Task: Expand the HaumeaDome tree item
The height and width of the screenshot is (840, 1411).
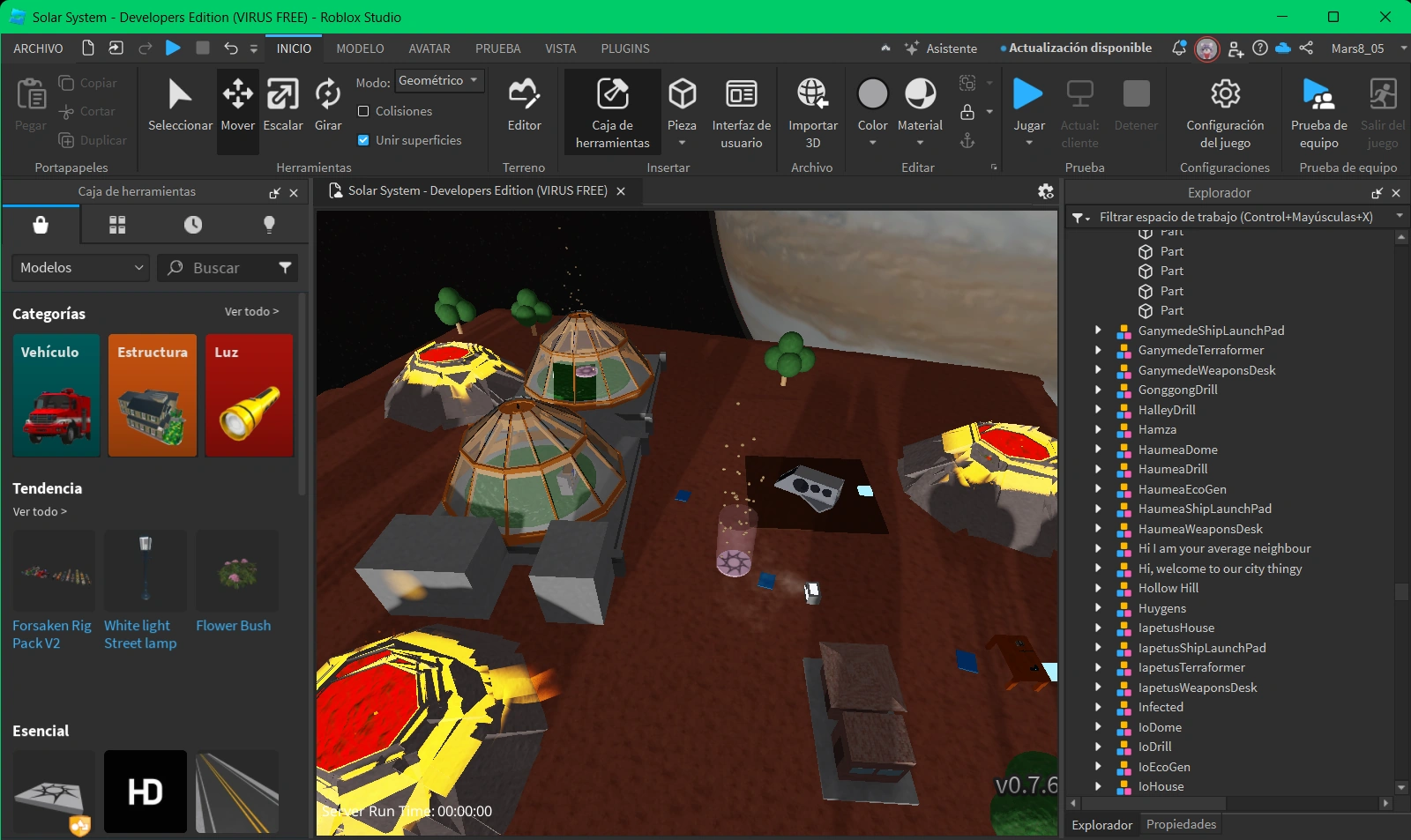Action: pos(1097,450)
